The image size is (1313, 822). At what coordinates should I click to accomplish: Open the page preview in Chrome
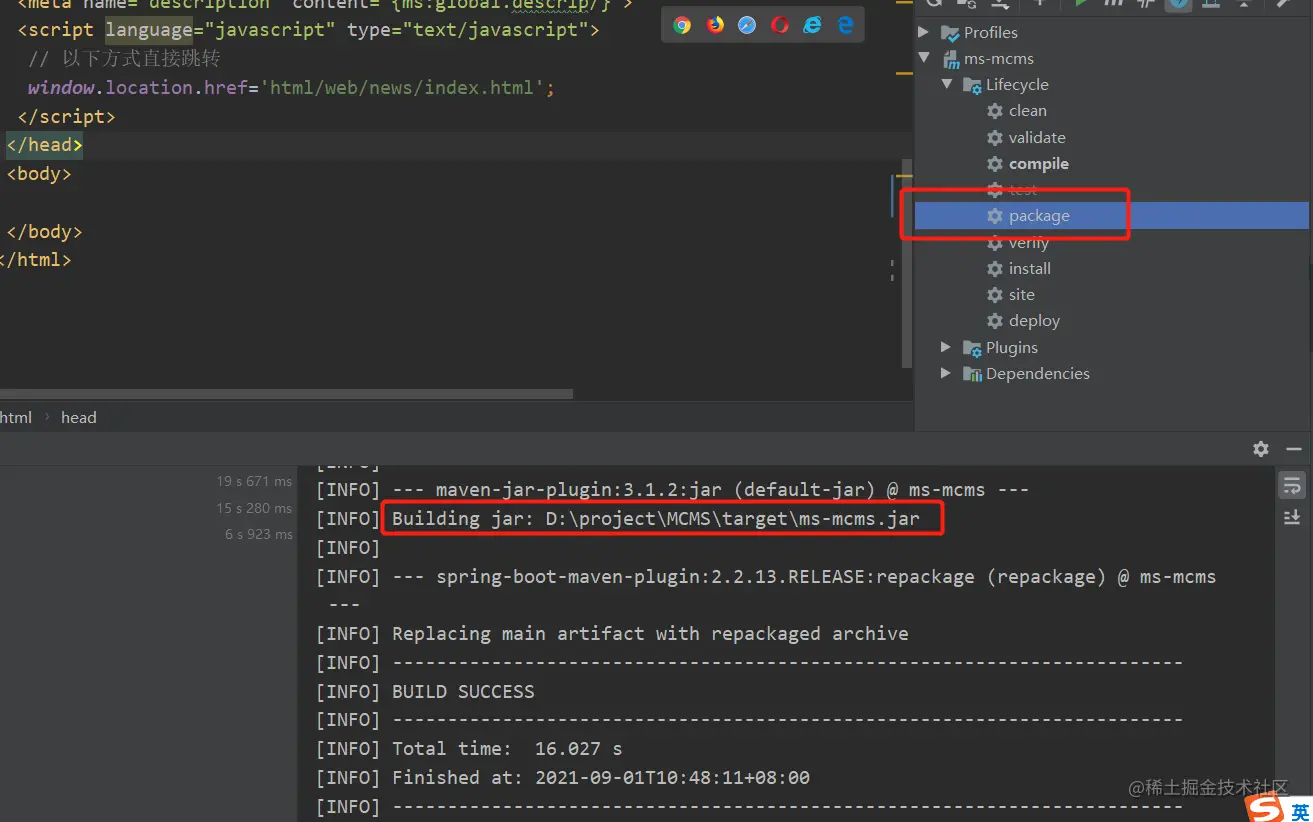click(x=682, y=26)
